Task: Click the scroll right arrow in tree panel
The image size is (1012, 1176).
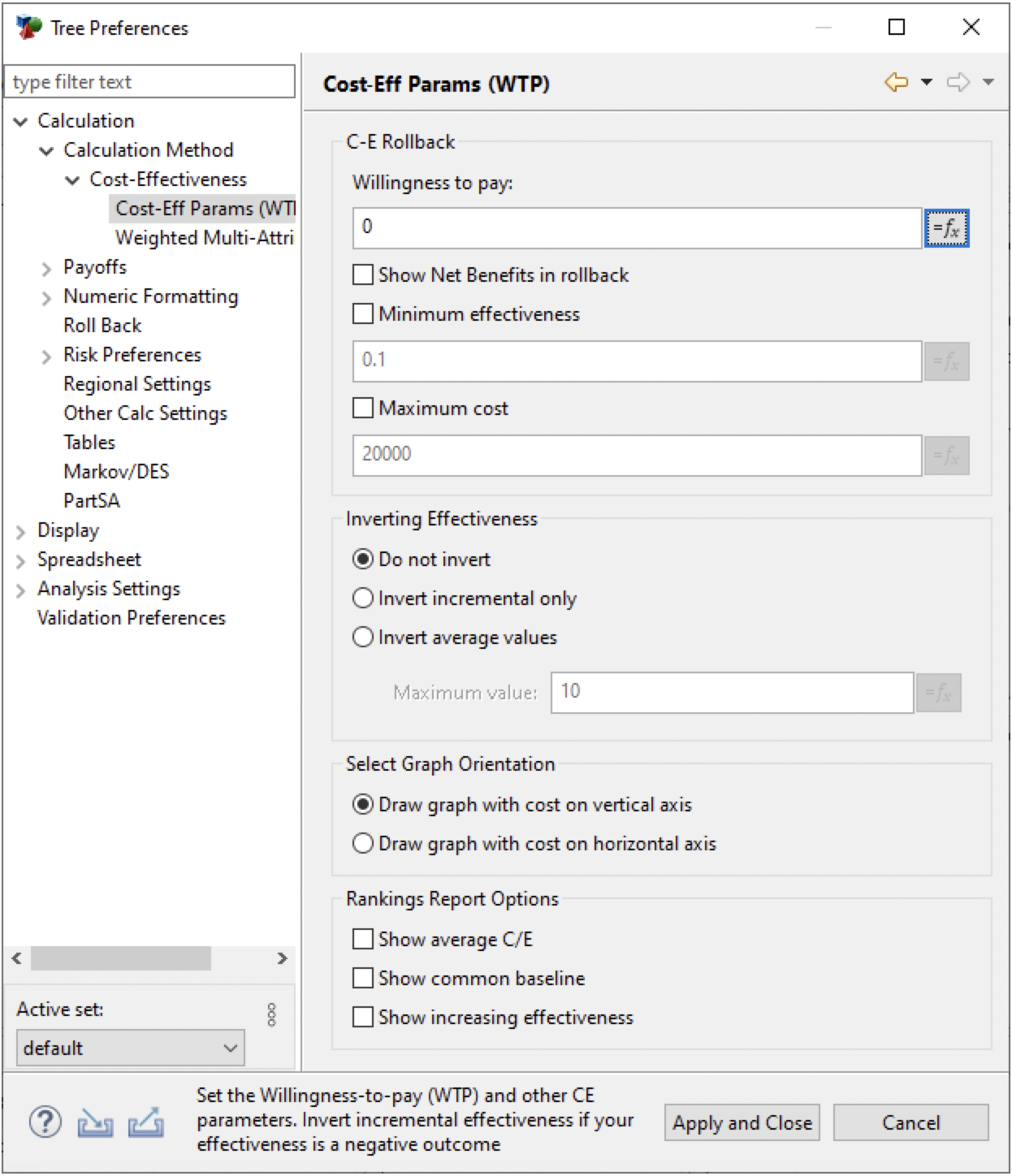Action: point(282,958)
